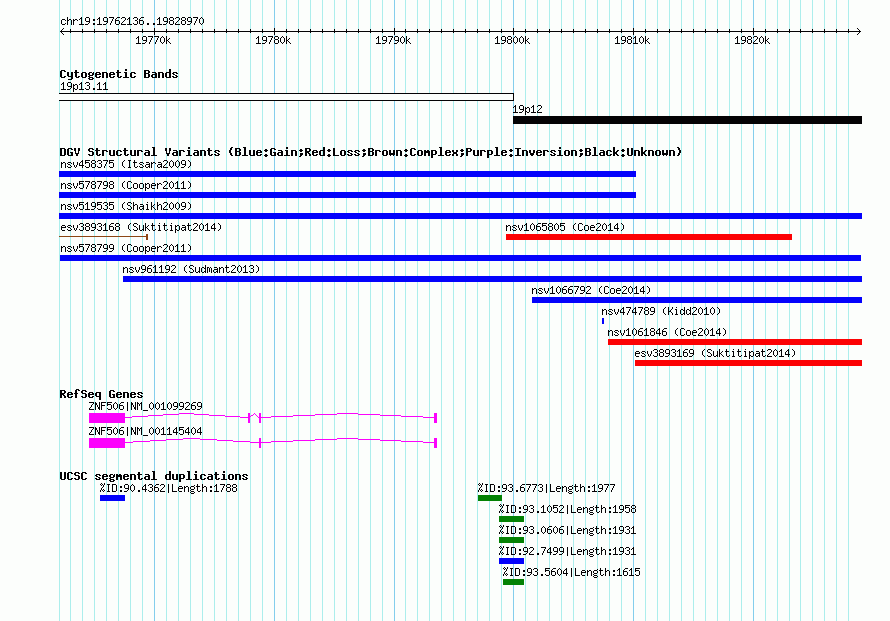Click the 19800k ruler tick label

512,40
